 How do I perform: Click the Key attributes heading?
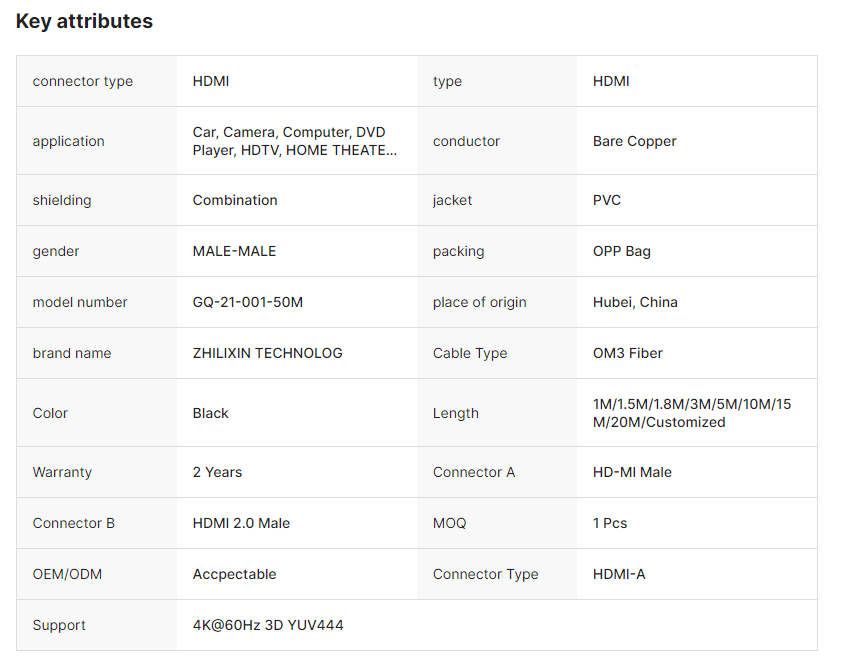click(x=84, y=21)
